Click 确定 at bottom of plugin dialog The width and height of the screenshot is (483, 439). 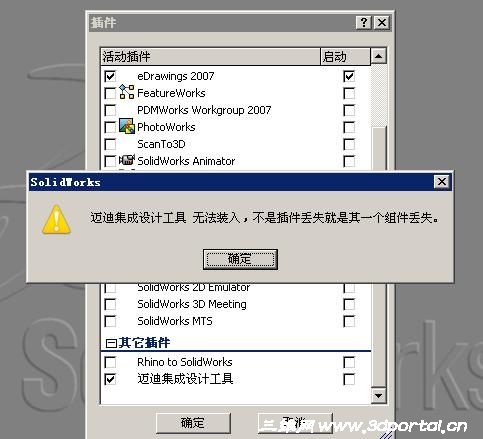(x=193, y=423)
